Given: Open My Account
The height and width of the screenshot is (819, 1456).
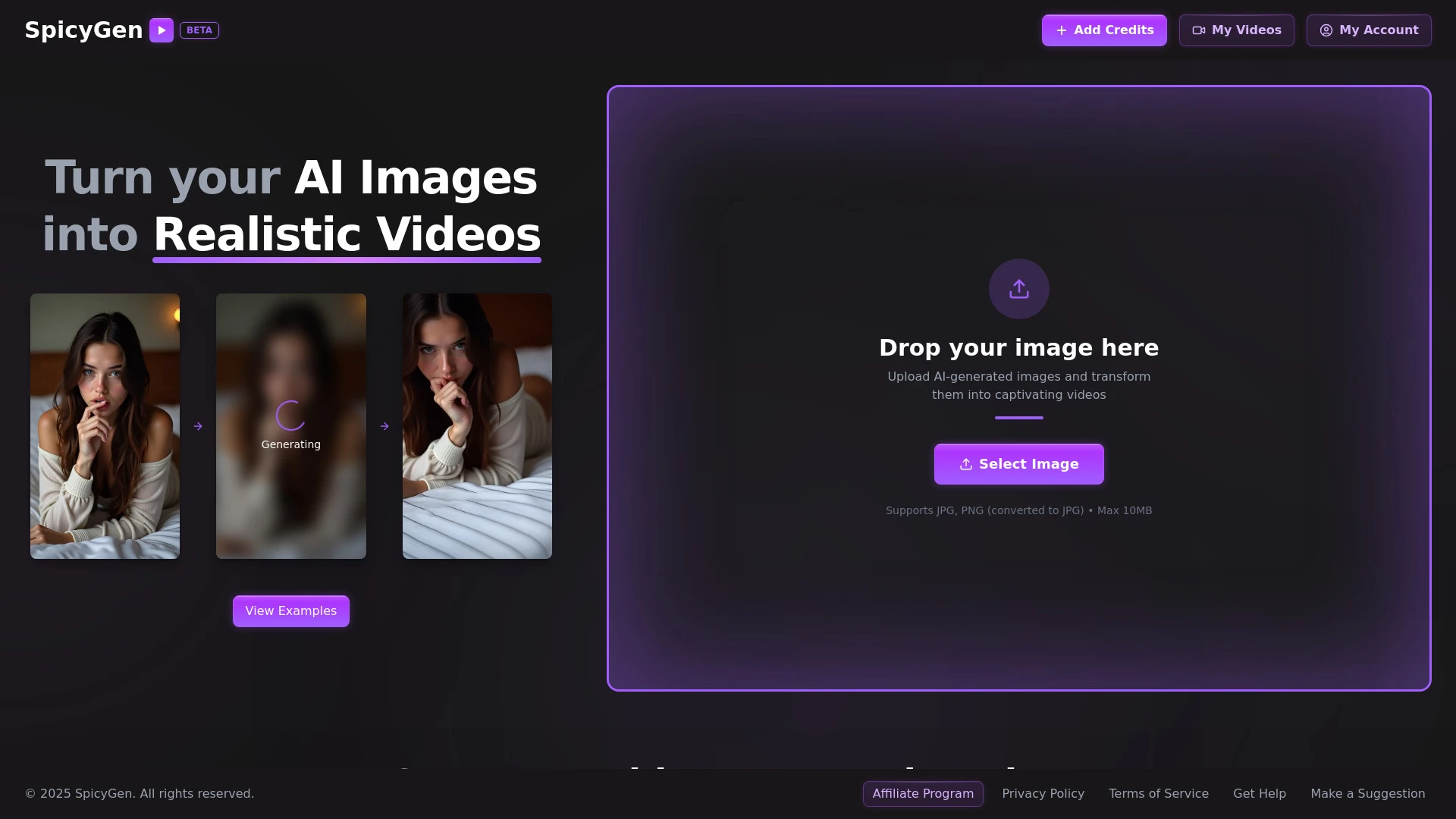Looking at the screenshot, I should point(1368,30).
